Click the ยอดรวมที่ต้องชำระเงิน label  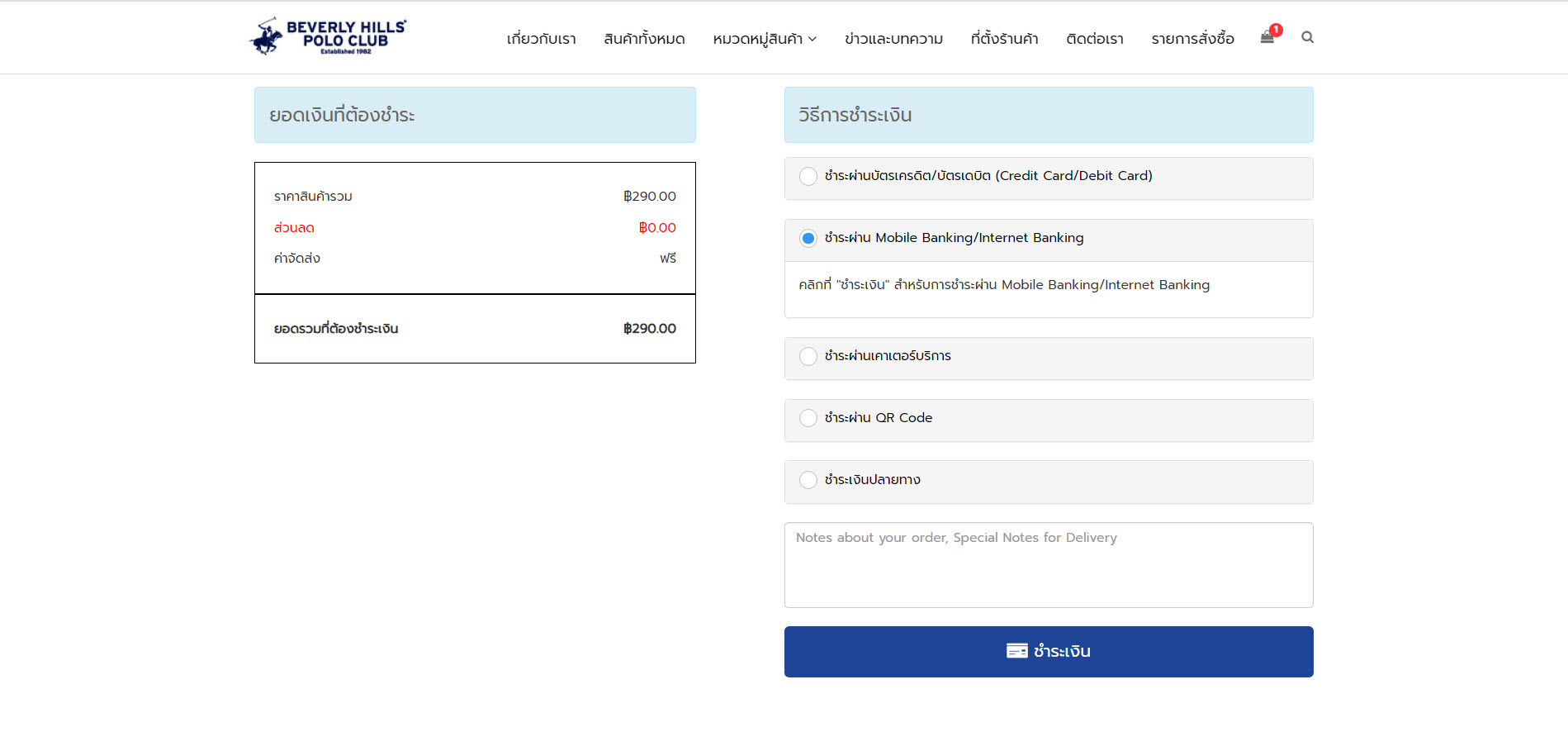pos(336,329)
